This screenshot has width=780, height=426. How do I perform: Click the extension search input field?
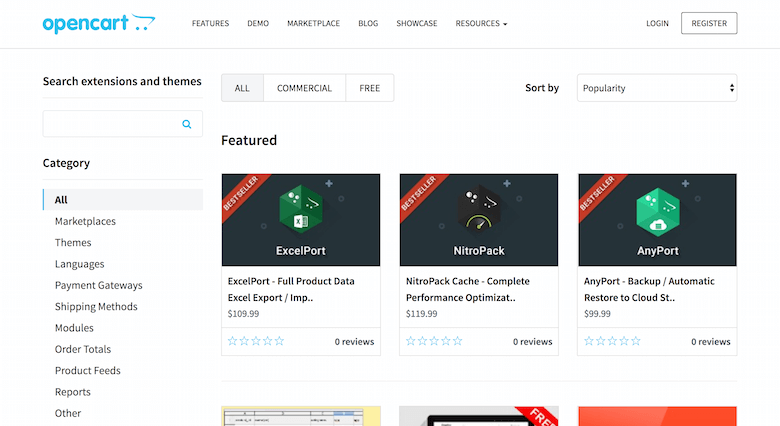pyautogui.click(x=110, y=124)
